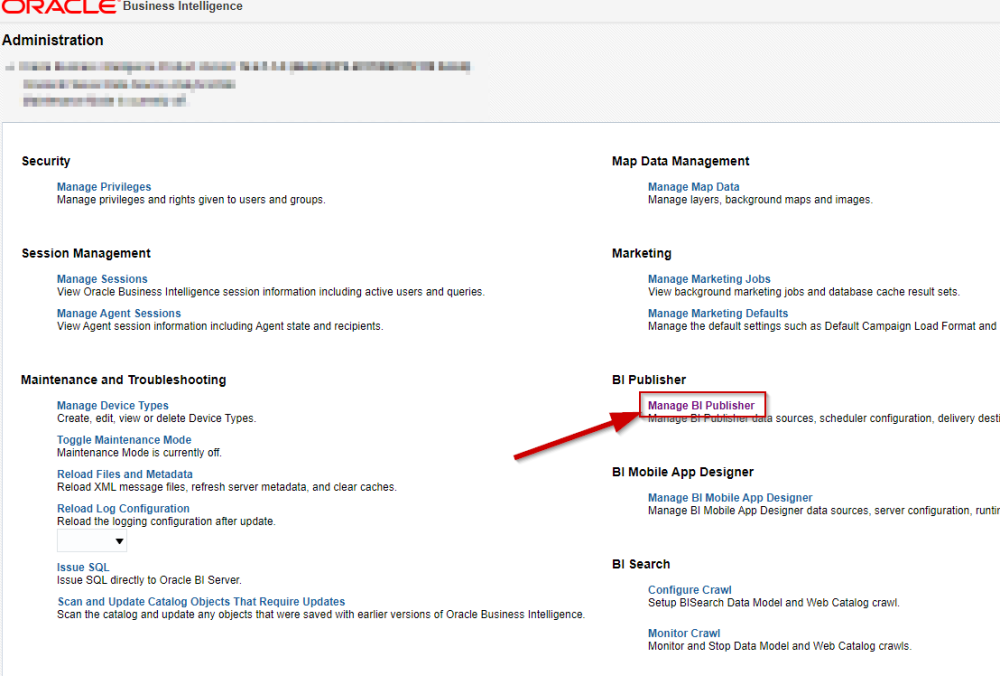Screen dimensions: 1000x676
Task: Open Manage BI Mobile App Designer
Action: 730,498
